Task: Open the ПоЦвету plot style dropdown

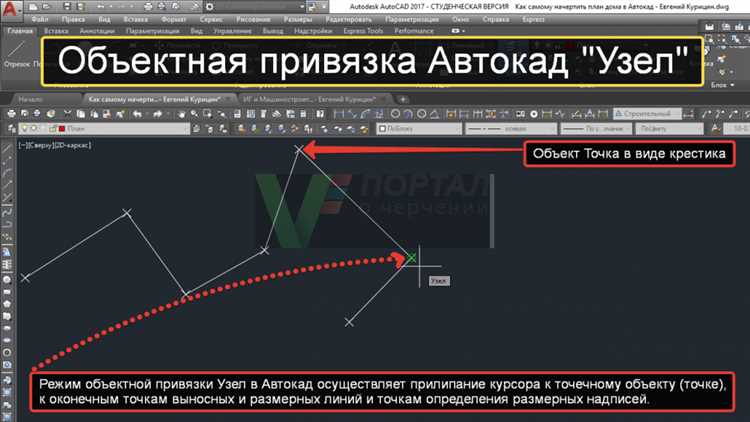Action: [670, 129]
